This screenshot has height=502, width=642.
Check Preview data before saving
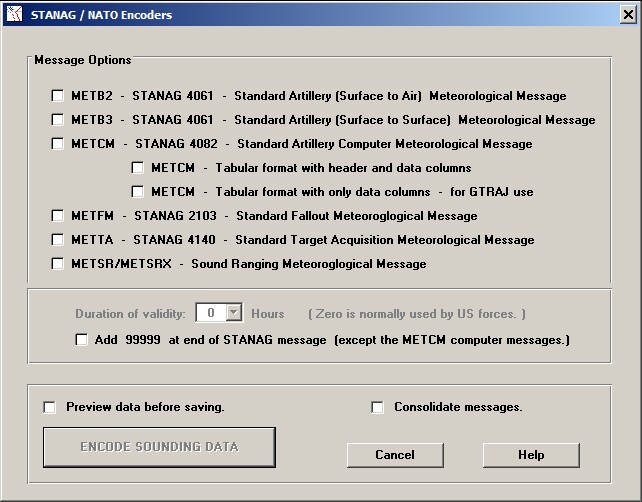coord(50,407)
